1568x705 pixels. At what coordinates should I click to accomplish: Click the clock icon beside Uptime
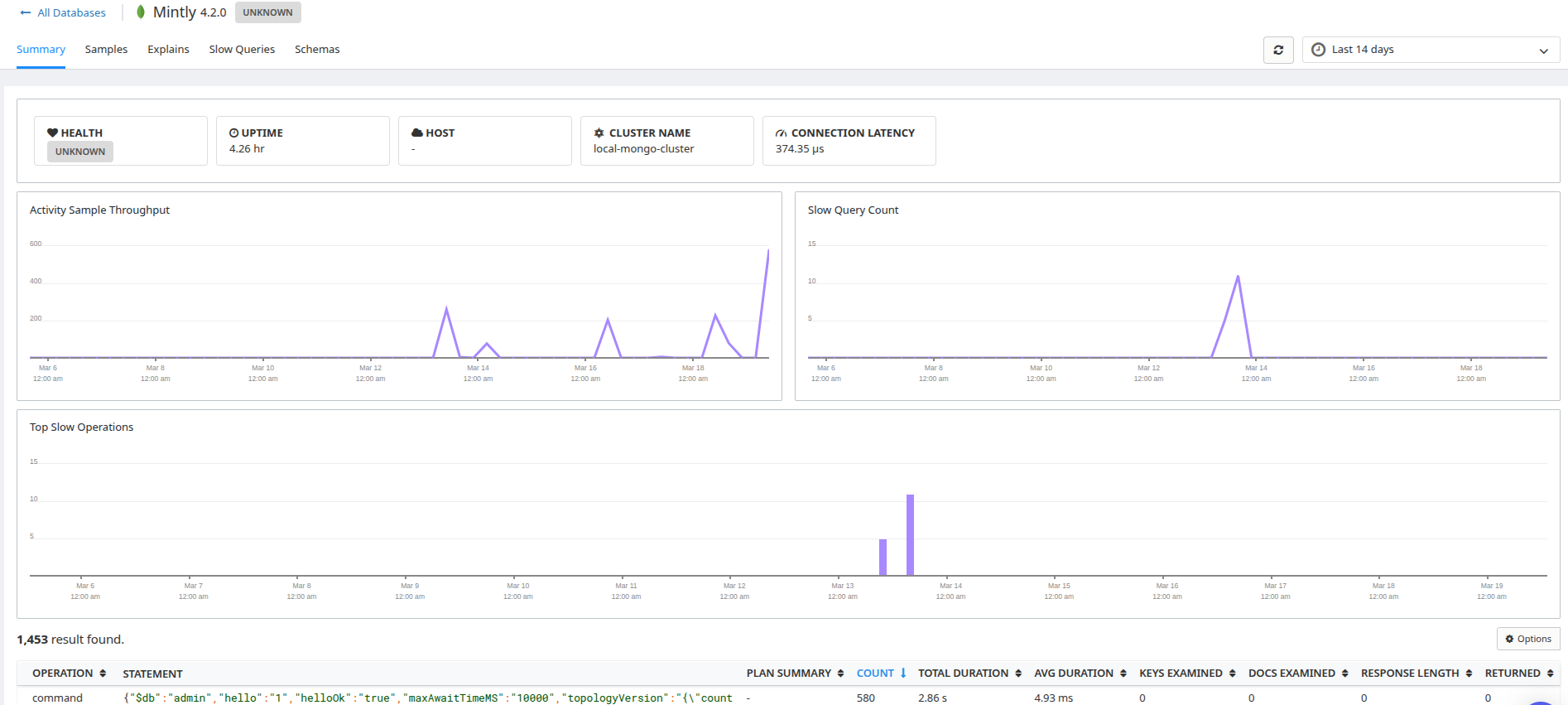coord(233,133)
